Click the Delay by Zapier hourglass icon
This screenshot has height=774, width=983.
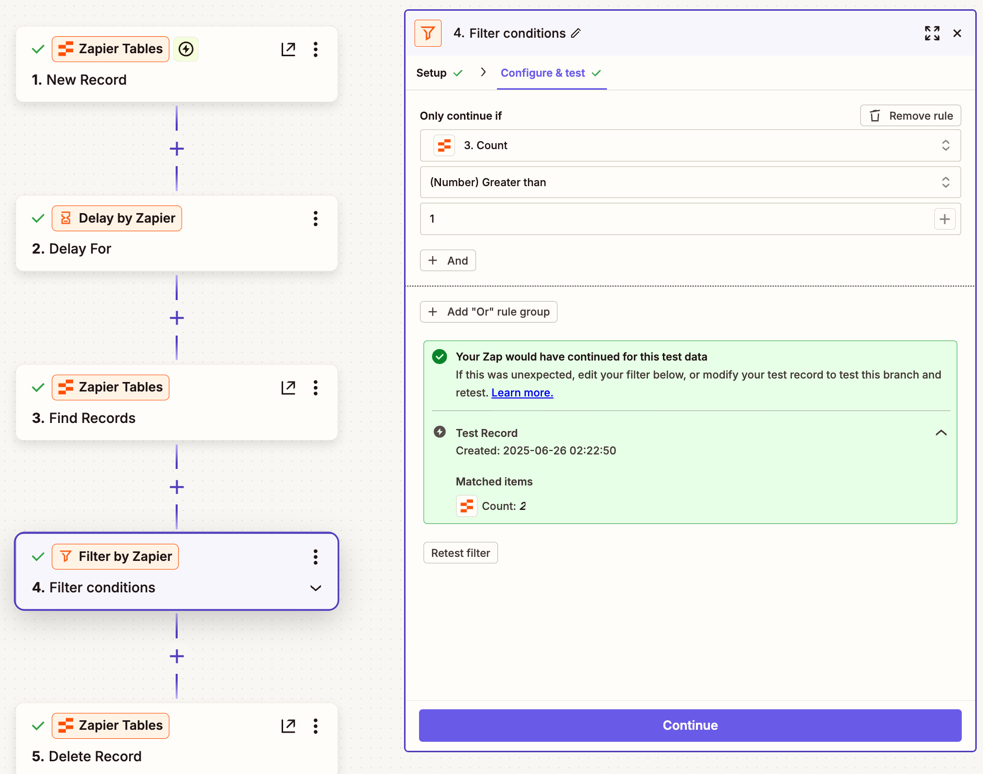click(x=66, y=218)
